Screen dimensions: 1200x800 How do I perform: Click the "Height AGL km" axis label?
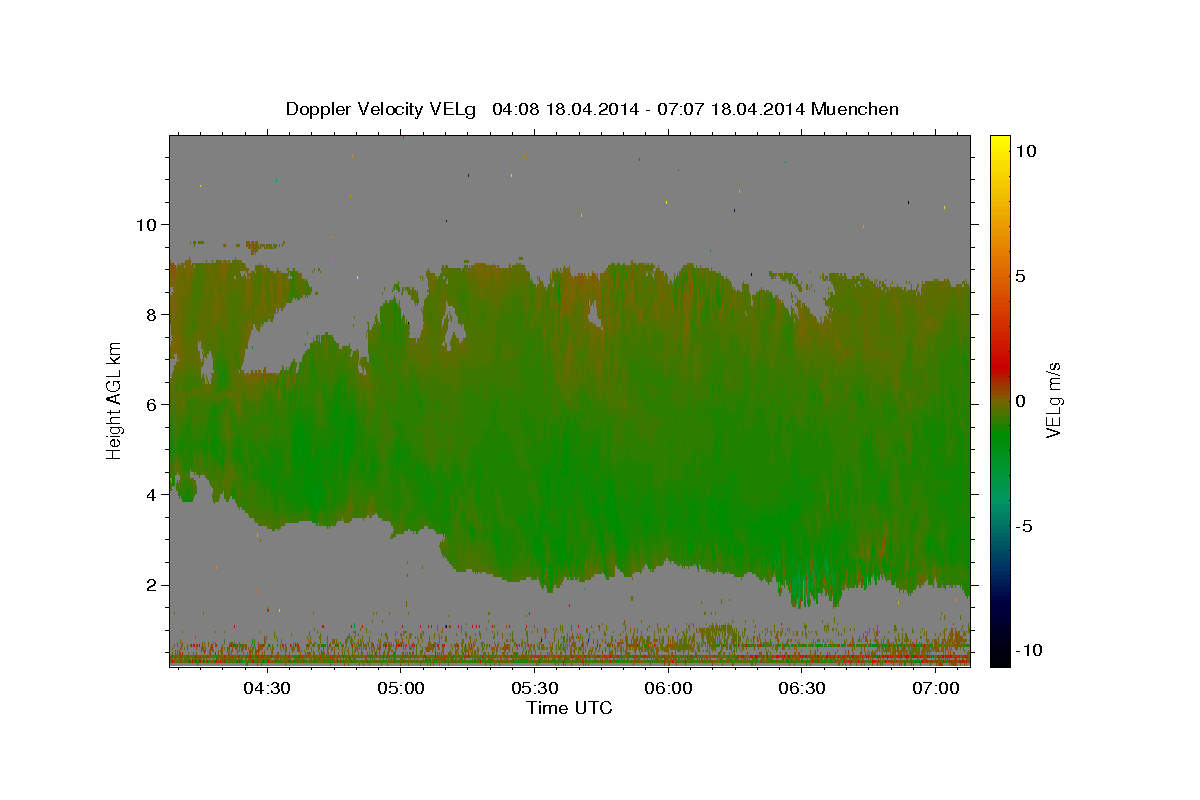tap(114, 401)
